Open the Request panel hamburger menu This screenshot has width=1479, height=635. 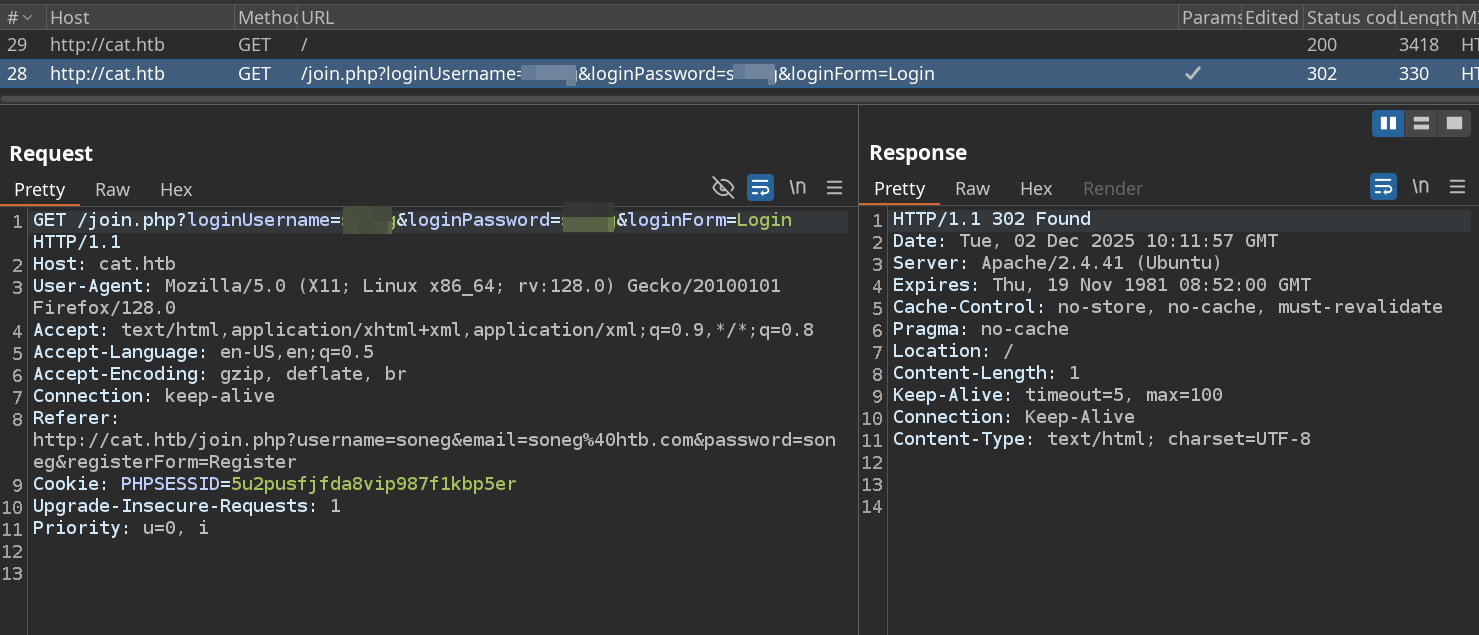click(834, 188)
